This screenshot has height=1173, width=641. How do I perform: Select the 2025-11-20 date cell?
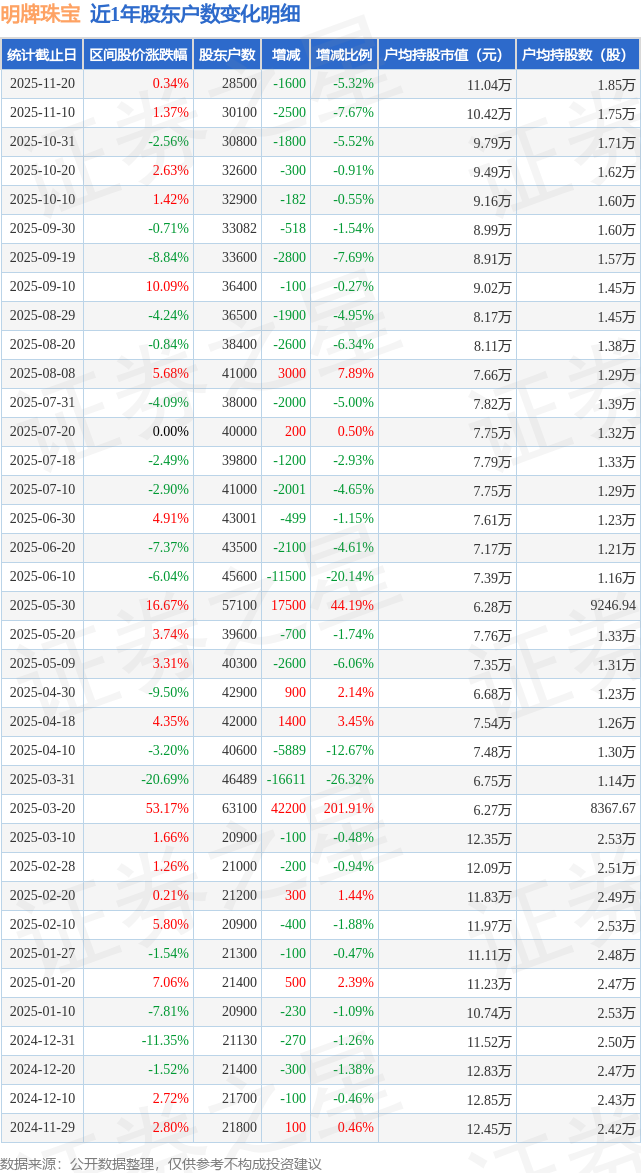click(x=42, y=84)
